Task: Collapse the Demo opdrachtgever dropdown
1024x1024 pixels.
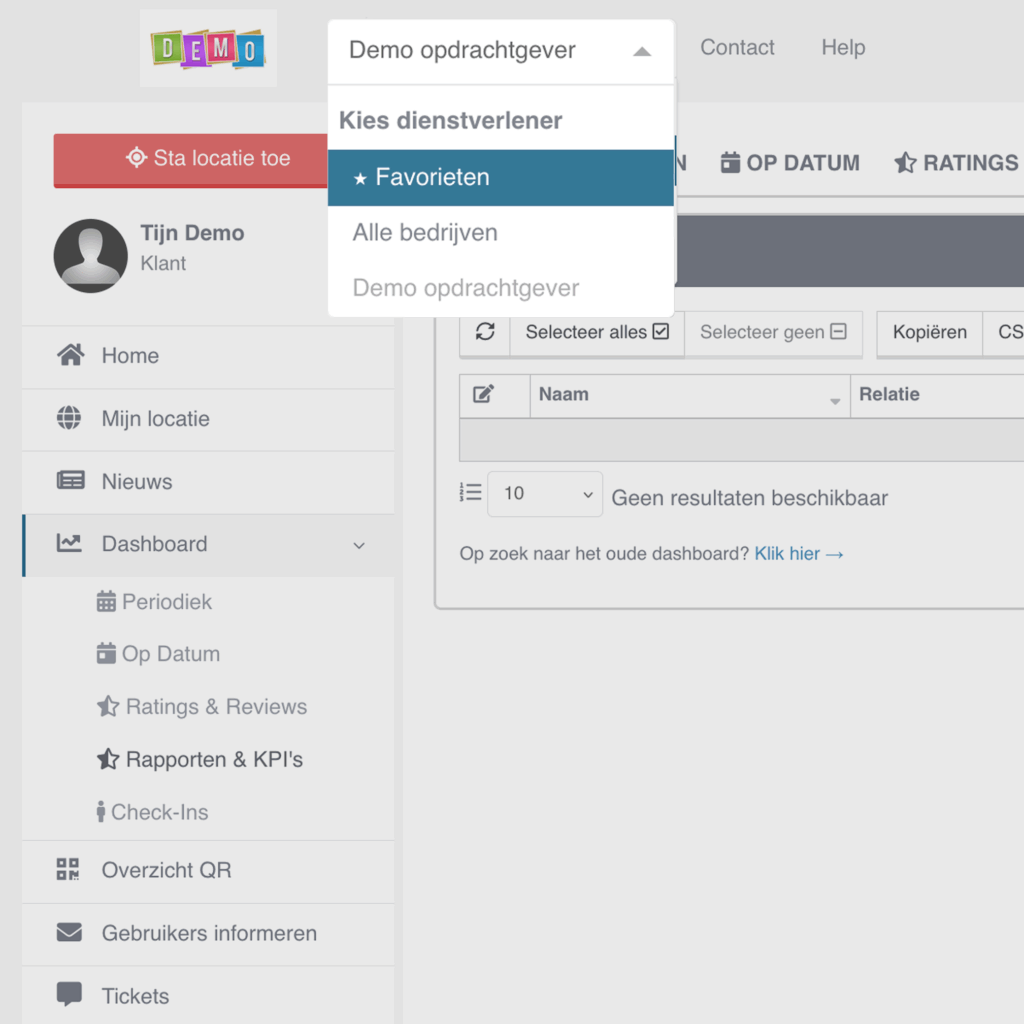Action: tap(642, 51)
